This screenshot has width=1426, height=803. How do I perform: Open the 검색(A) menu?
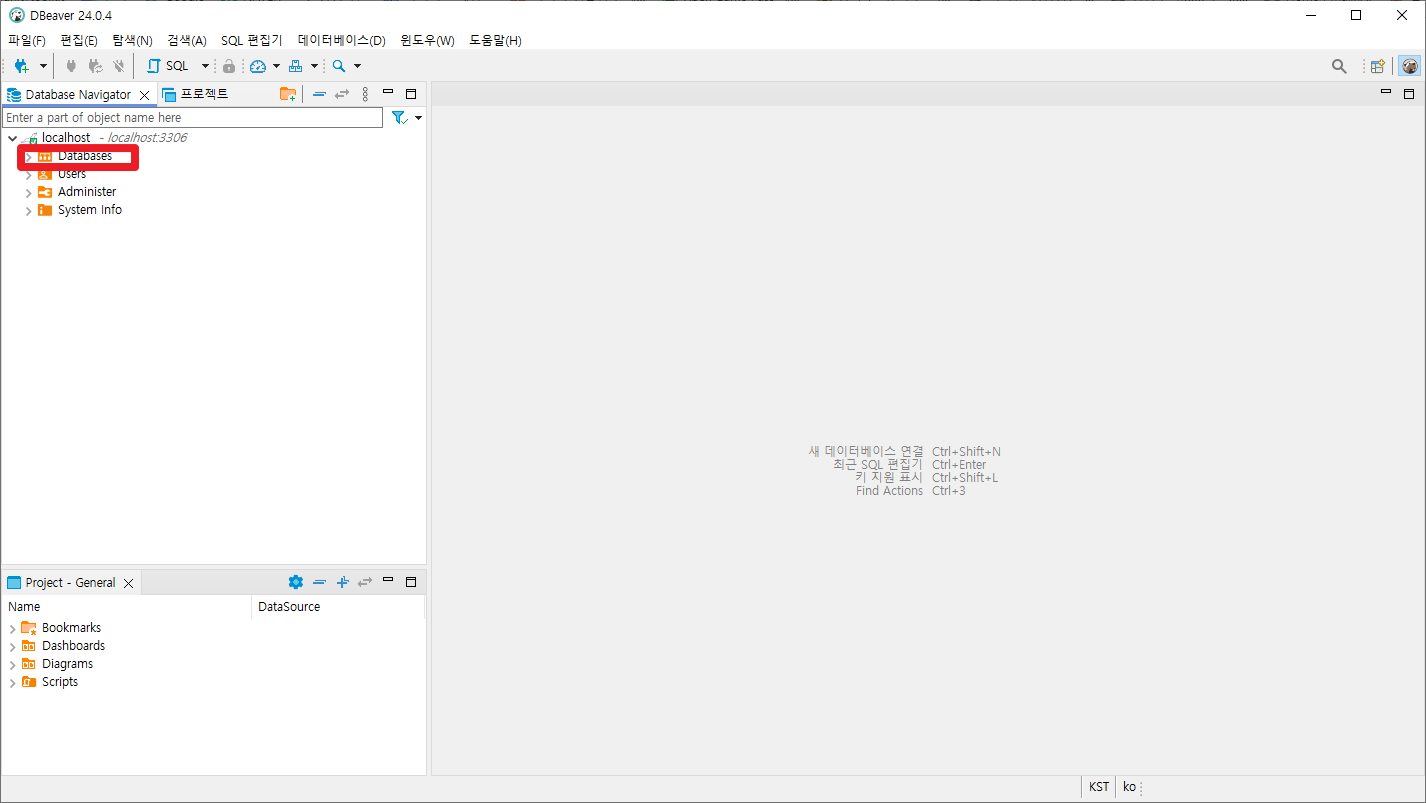tap(186, 40)
